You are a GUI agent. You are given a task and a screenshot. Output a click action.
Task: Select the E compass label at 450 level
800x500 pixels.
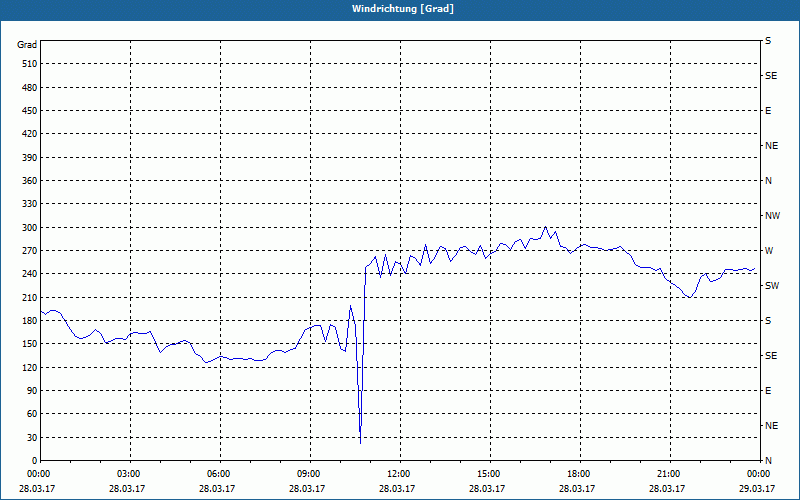[768, 111]
